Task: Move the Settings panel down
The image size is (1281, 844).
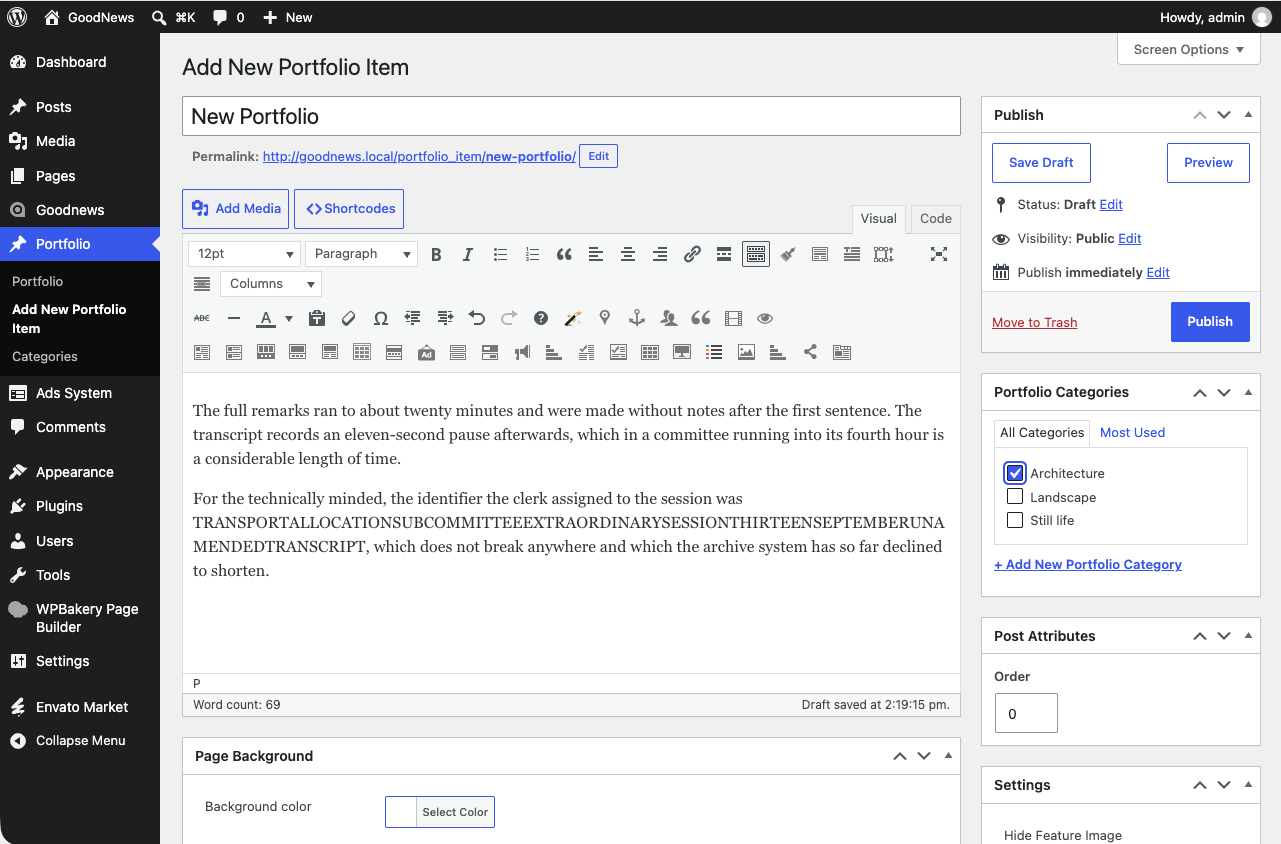Action: pyautogui.click(x=1224, y=785)
